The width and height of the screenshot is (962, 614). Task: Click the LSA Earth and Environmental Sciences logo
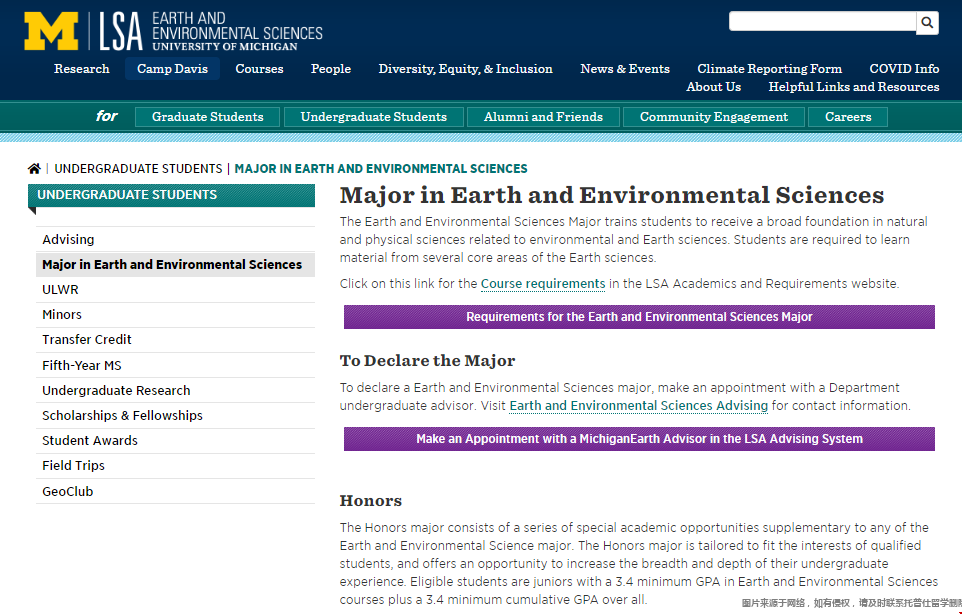pos(211,31)
